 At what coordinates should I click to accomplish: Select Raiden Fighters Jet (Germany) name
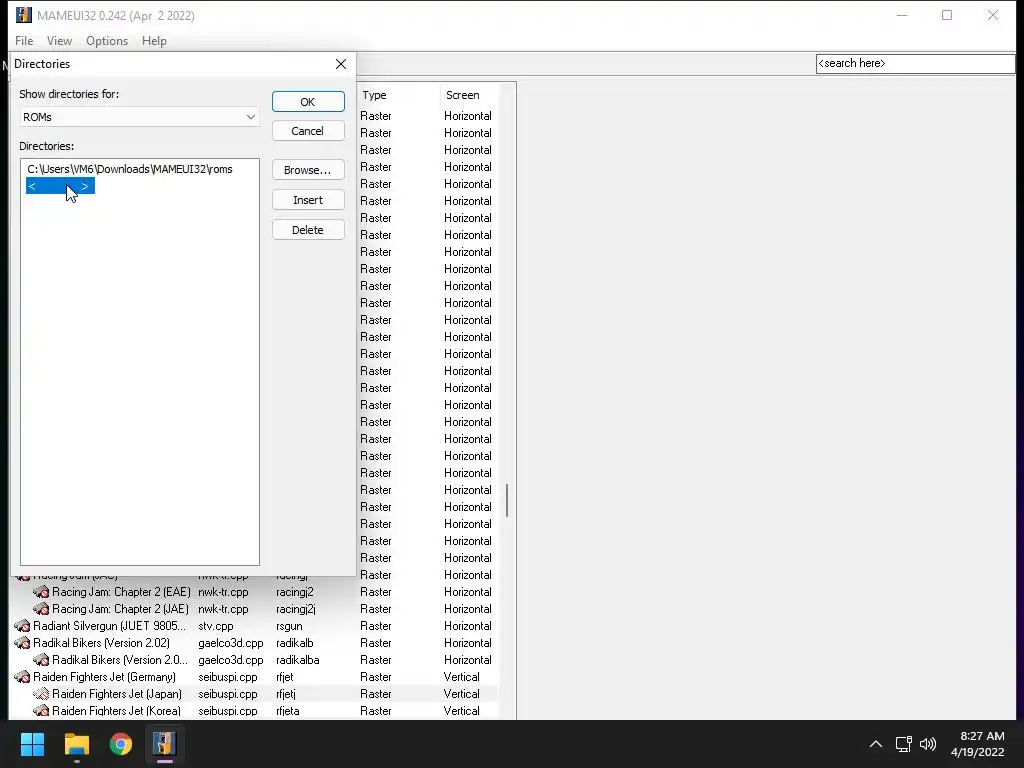[104, 677]
